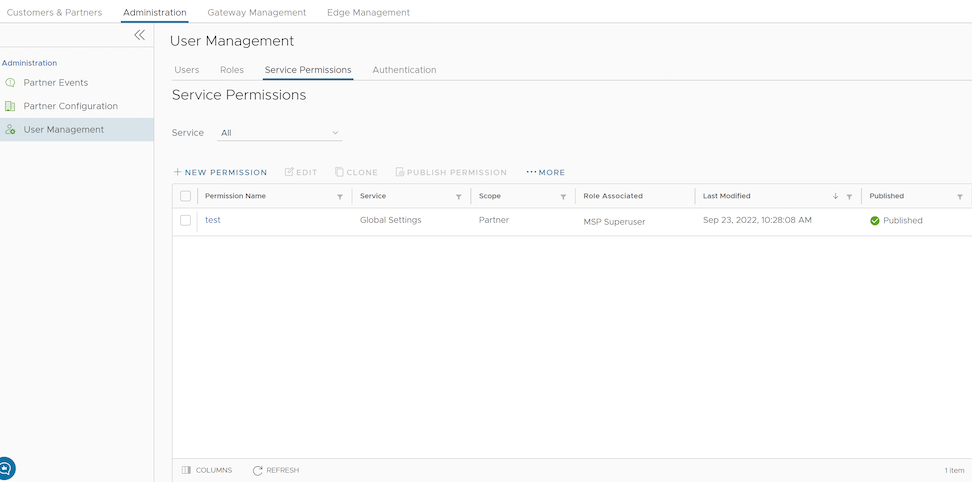Collapse the sidebar with double-chevron icon
972x482 pixels.
point(139,35)
